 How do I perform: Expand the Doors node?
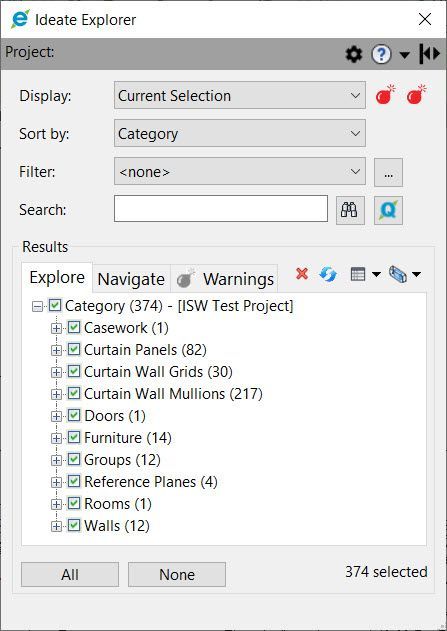click(56, 417)
